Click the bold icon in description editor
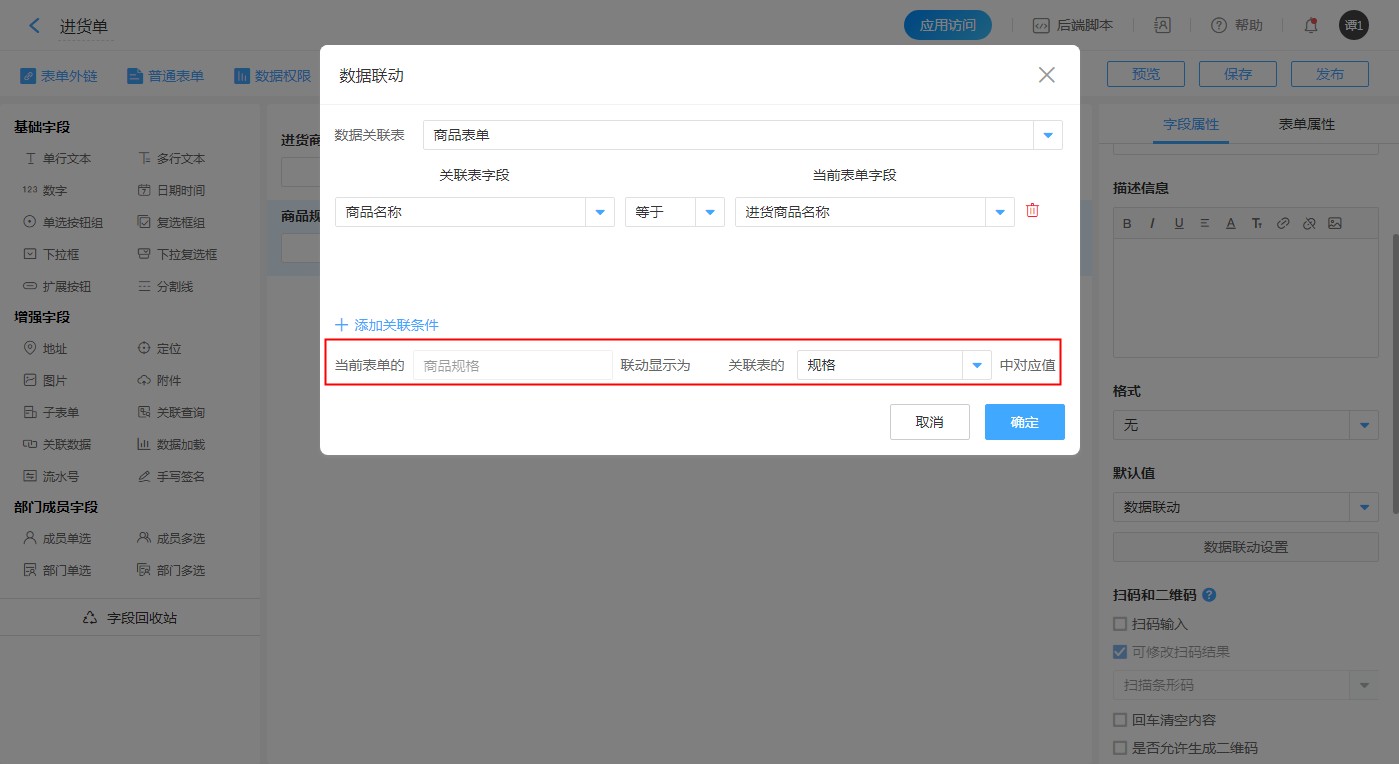Image resolution: width=1399 pixels, height=764 pixels. (x=1127, y=223)
